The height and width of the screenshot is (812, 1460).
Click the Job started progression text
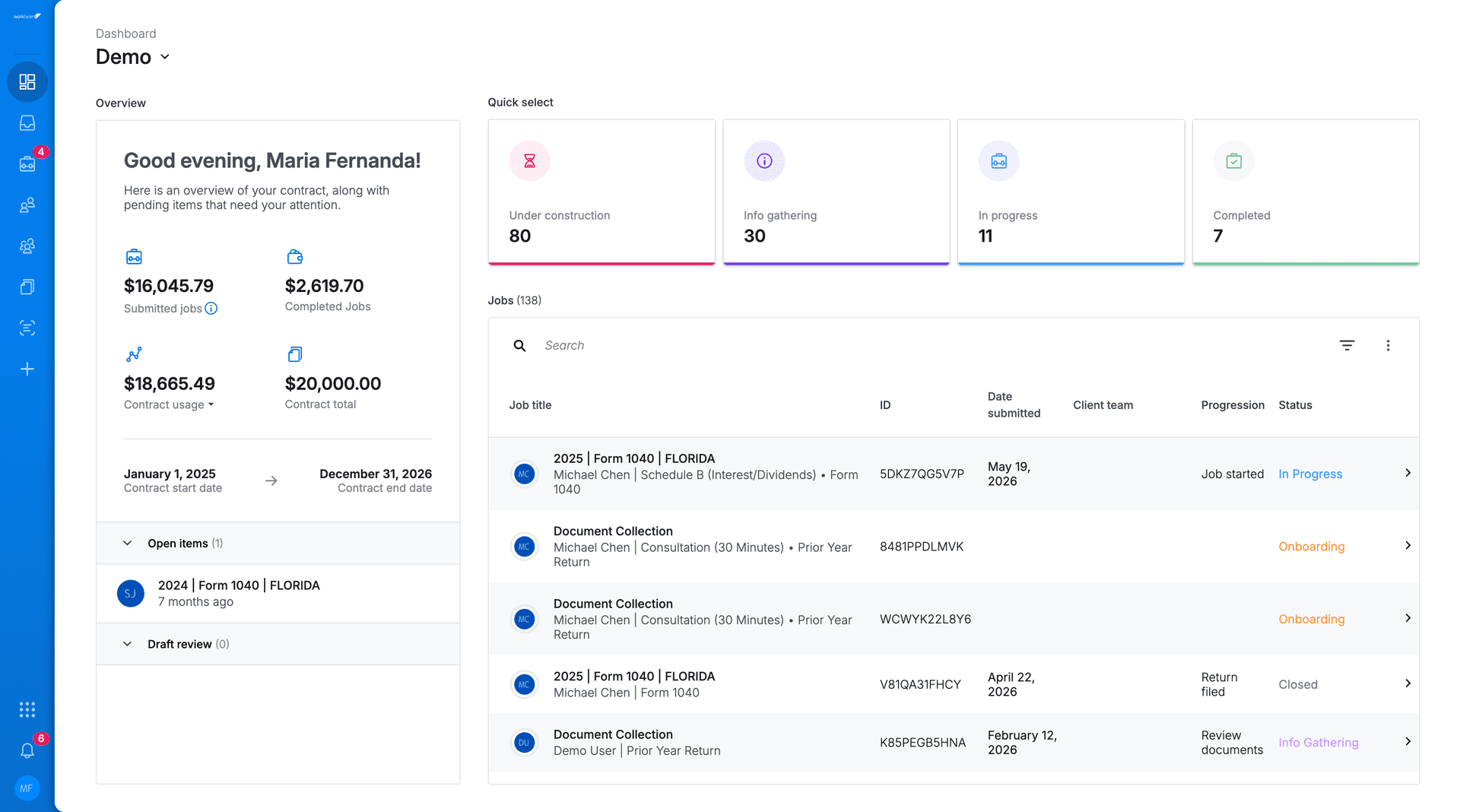[1232, 474]
